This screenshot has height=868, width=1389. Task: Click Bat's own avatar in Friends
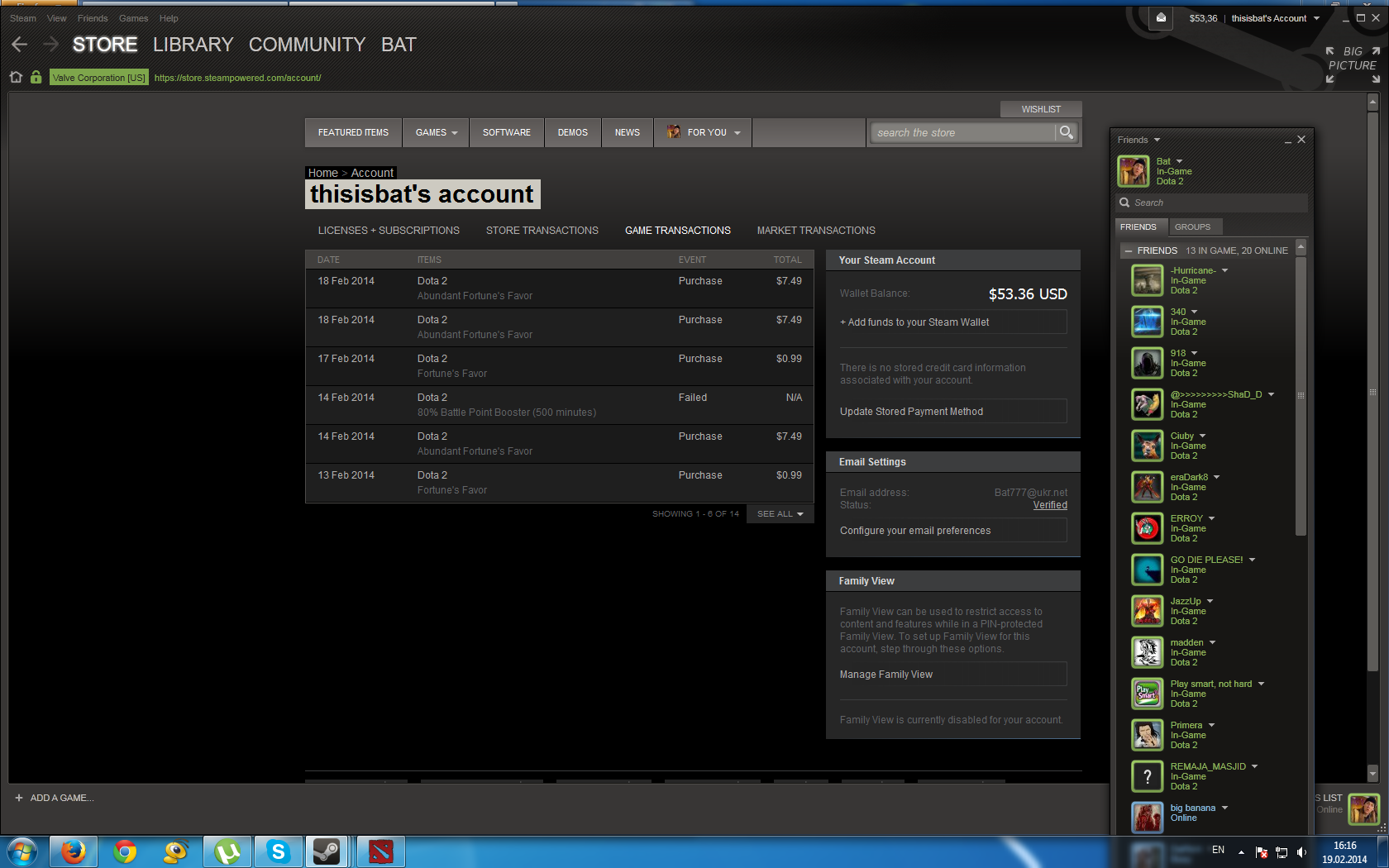(x=1133, y=171)
